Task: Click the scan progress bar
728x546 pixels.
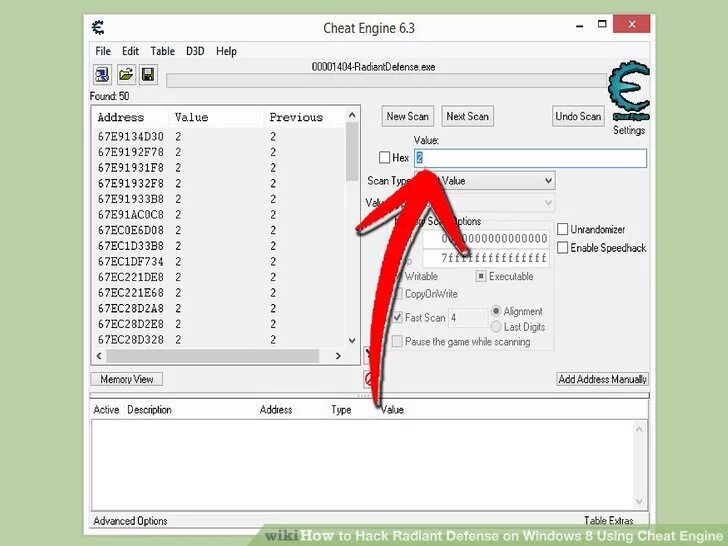Action: [x=387, y=81]
